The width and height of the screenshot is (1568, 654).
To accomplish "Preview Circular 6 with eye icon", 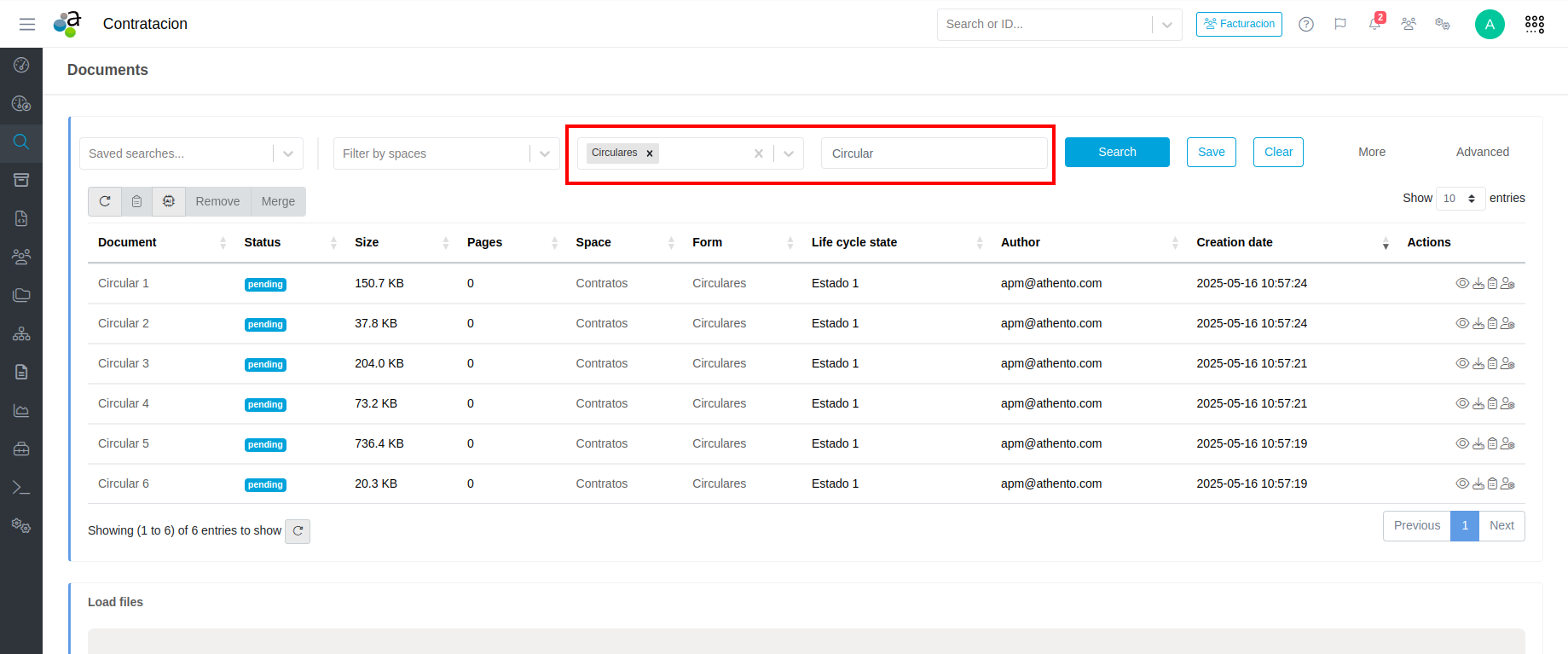I will point(1461,484).
